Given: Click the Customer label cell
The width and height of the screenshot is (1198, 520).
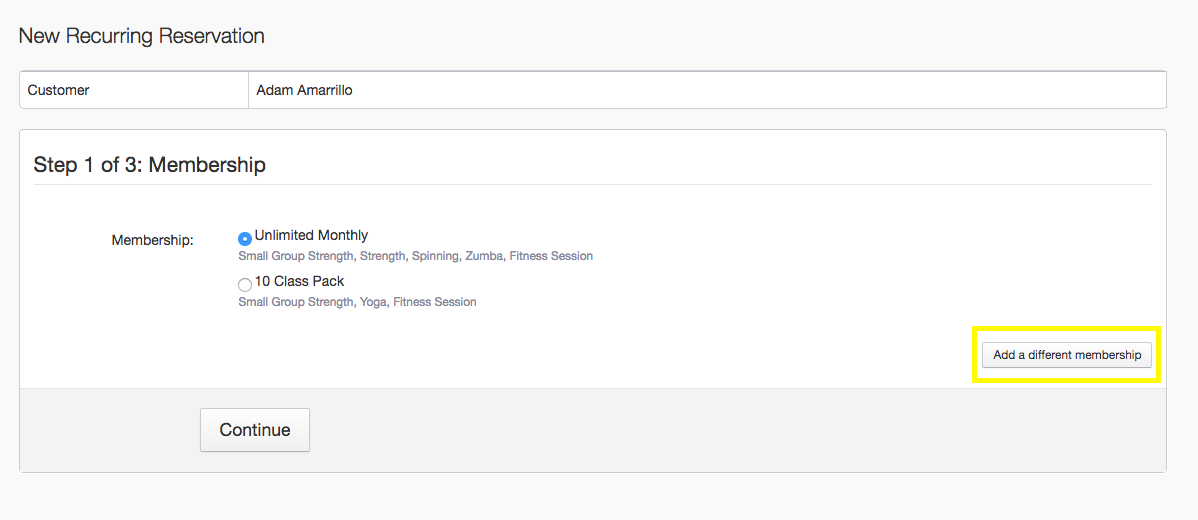Looking at the screenshot, I should pyautogui.click(x=59, y=90).
